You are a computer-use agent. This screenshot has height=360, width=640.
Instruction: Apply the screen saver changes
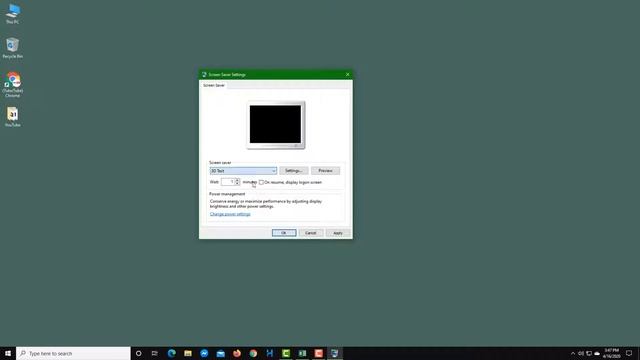coord(338,233)
